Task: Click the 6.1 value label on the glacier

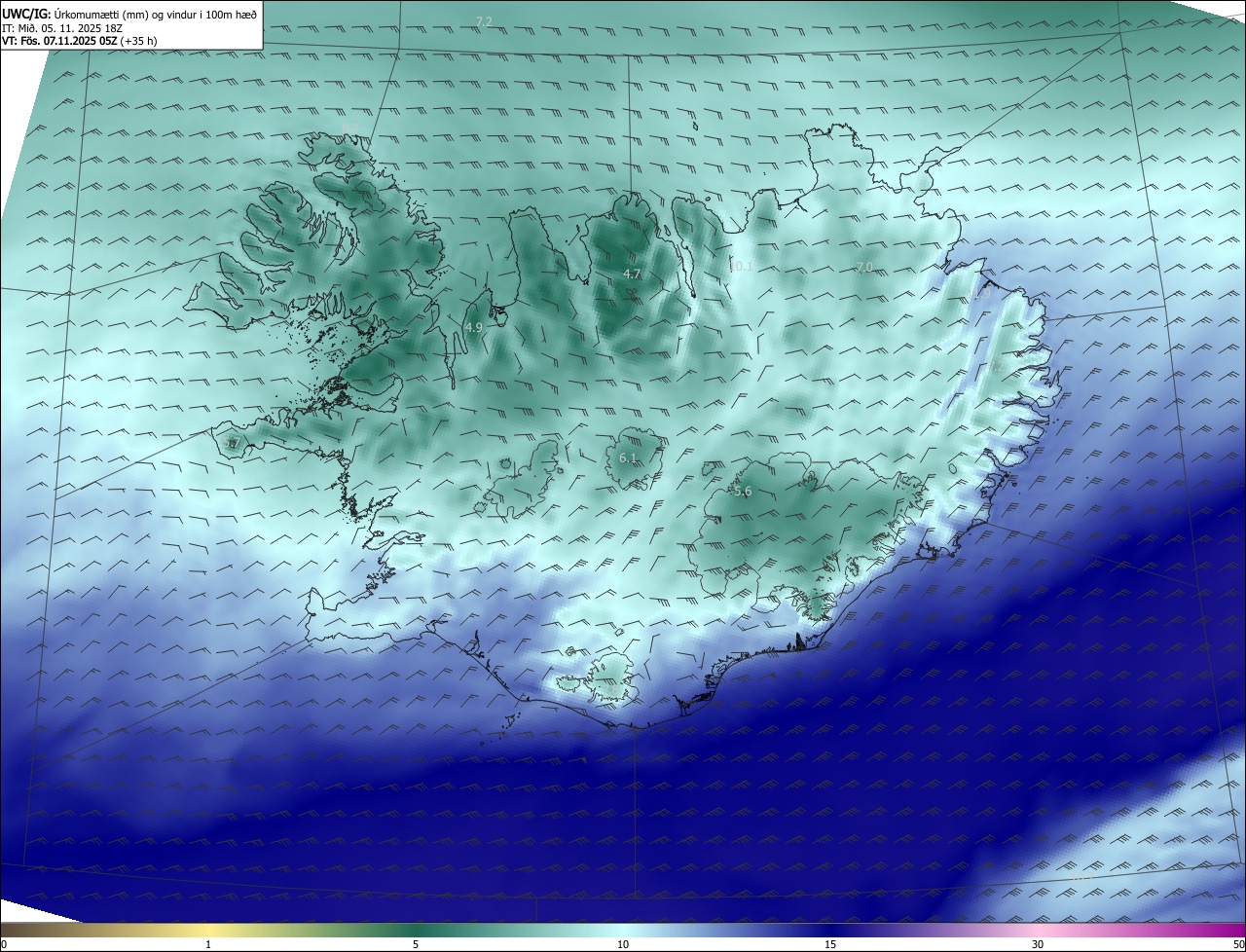Action: pos(628,458)
